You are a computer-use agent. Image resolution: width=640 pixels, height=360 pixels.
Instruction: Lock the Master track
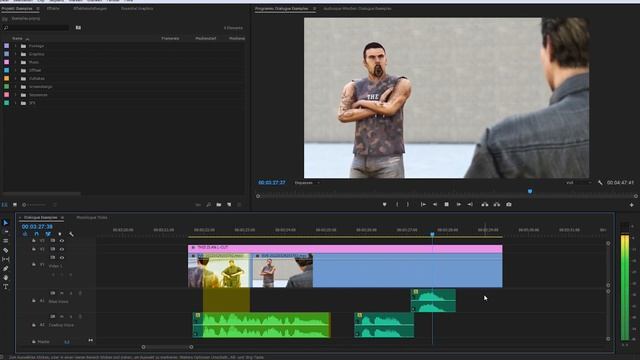tap(34, 342)
